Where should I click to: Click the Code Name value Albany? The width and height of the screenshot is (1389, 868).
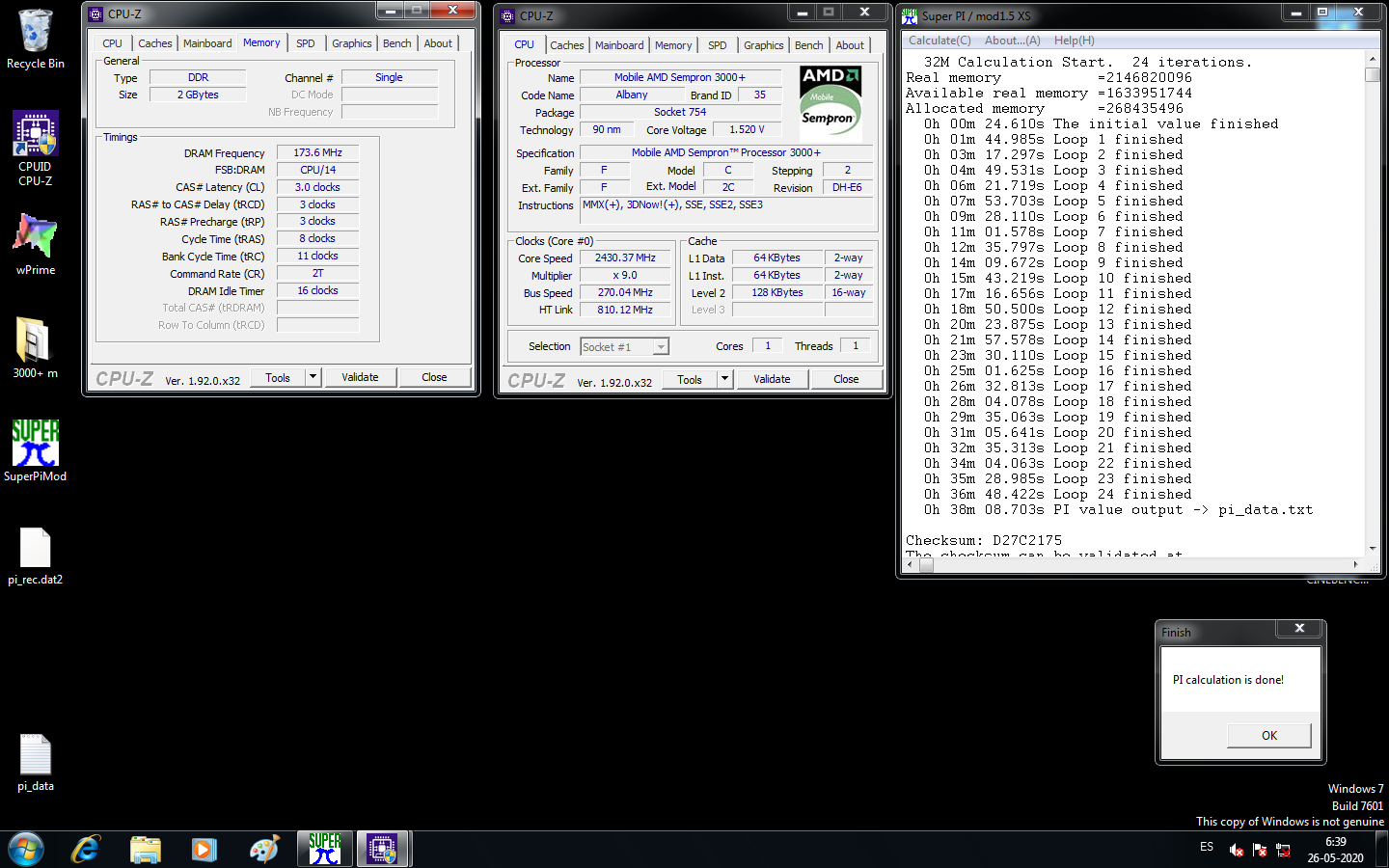(632, 95)
